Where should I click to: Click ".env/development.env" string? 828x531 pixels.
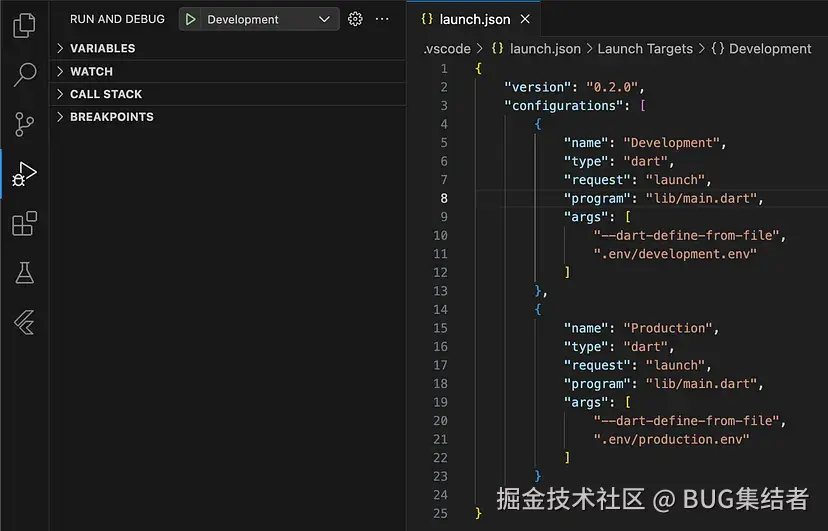675,254
